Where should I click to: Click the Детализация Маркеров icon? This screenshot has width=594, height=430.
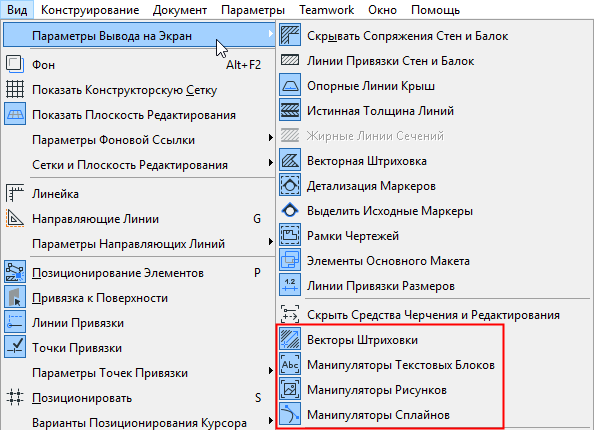point(290,185)
